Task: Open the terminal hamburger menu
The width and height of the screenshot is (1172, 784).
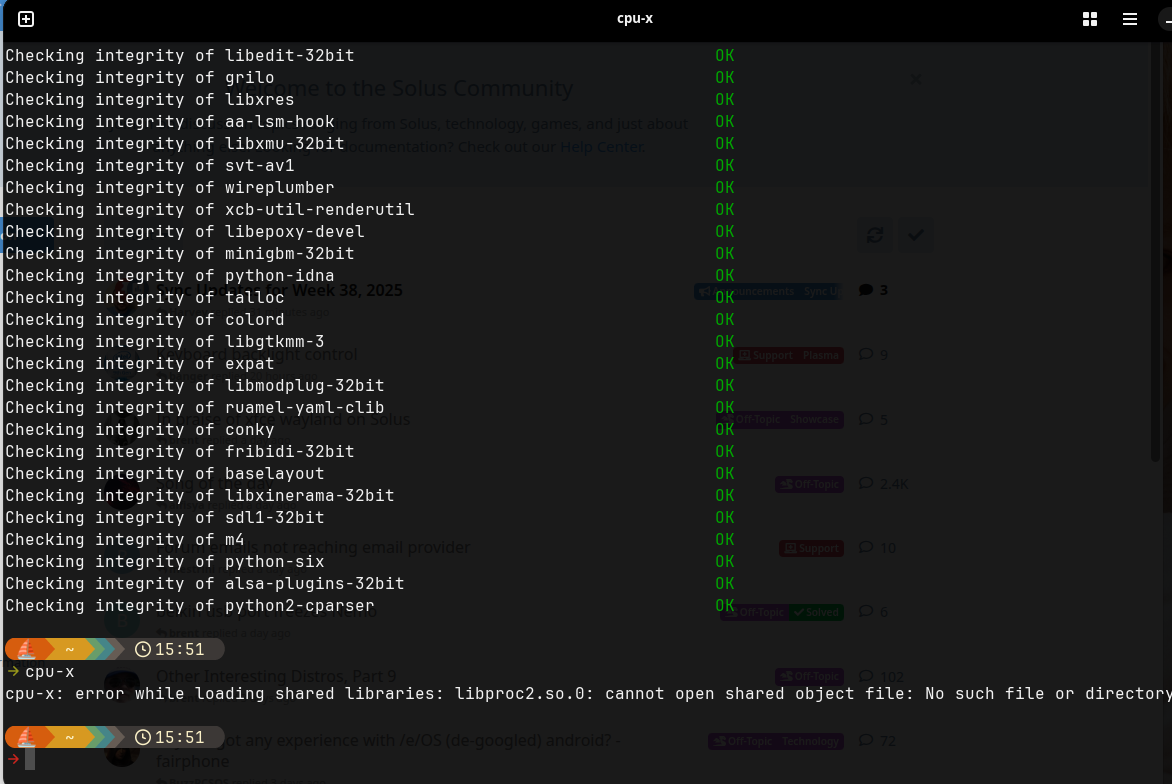Action: (1130, 19)
